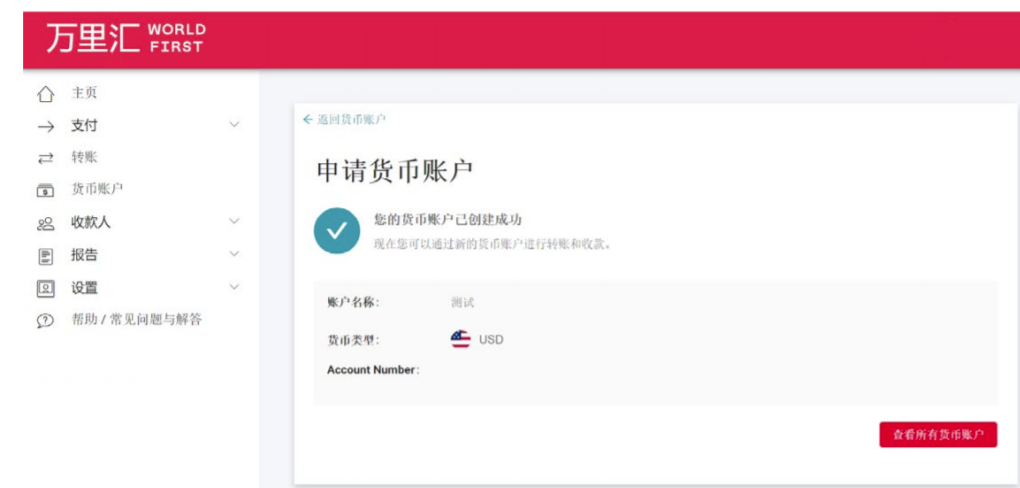Click the currency account icon beside 货币账户
Screen dimensions: 1020x488
click(45, 190)
